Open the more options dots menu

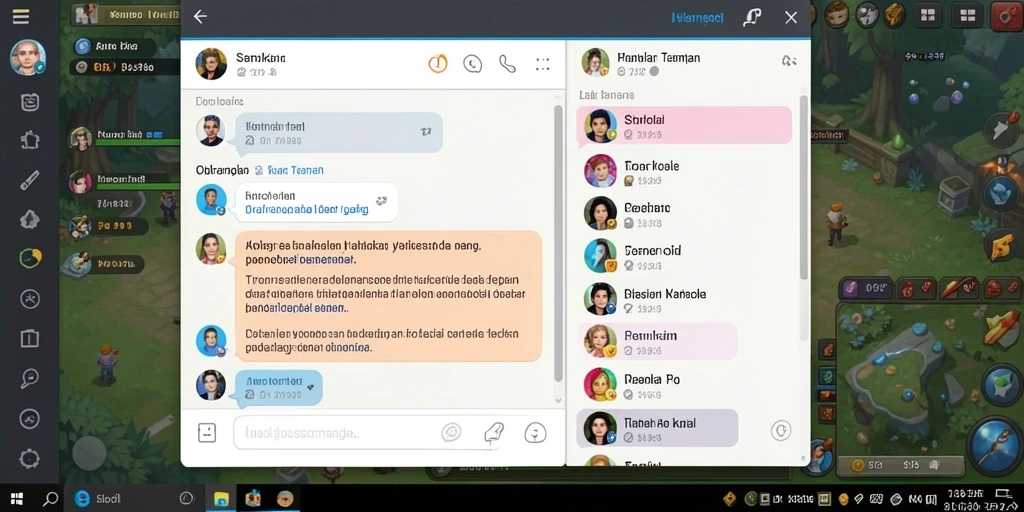coord(543,63)
